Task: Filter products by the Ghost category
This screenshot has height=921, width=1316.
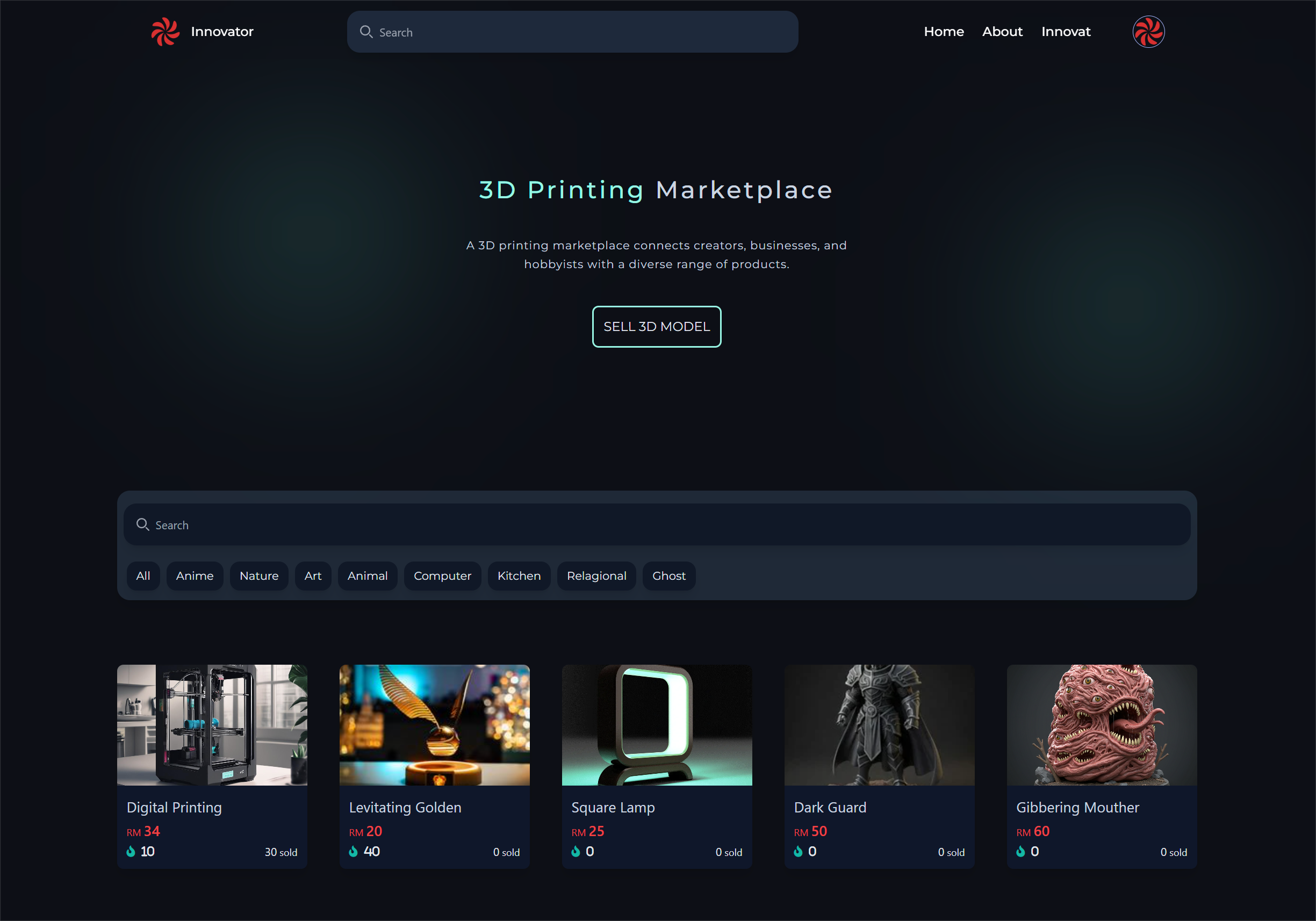Action: pyautogui.click(x=668, y=575)
